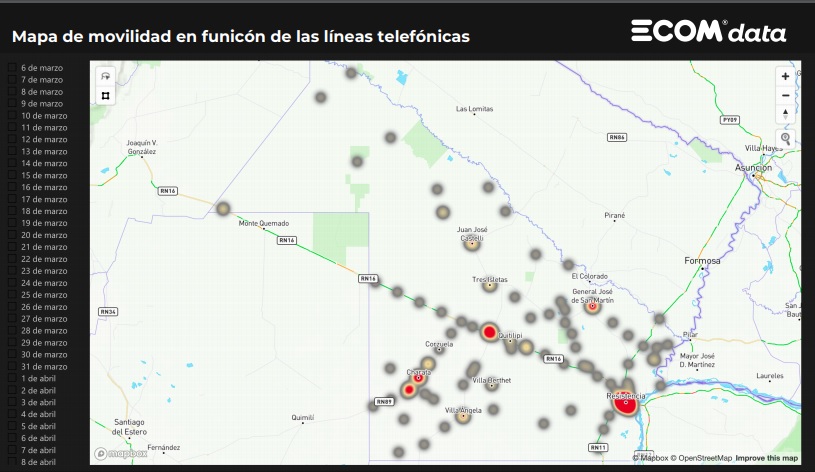Enable the 26 de marzo checkbox
The height and width of the screenshot is (472, 815).
[x=12, y=307]
